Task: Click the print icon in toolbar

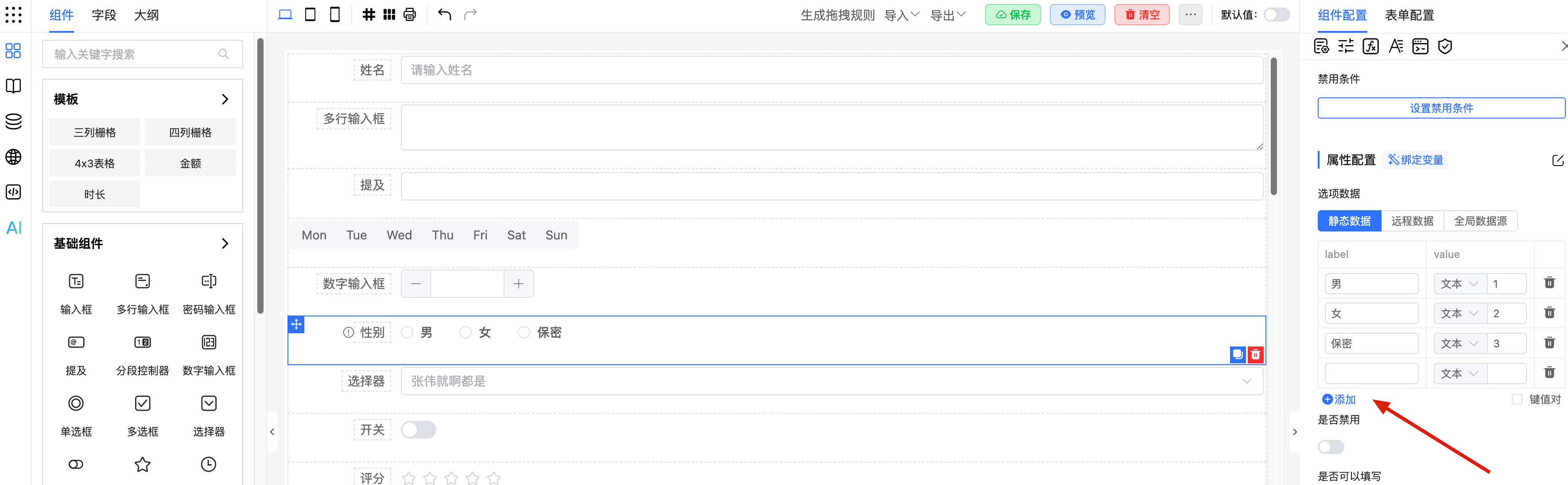Action: (410, 15)
